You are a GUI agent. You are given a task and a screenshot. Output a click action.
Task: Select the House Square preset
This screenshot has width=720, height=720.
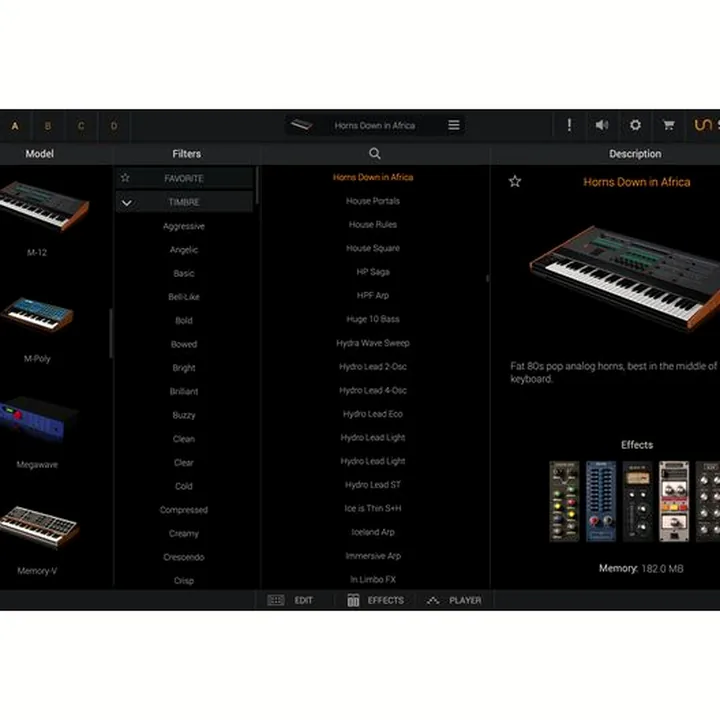click(x=373, y=248)
